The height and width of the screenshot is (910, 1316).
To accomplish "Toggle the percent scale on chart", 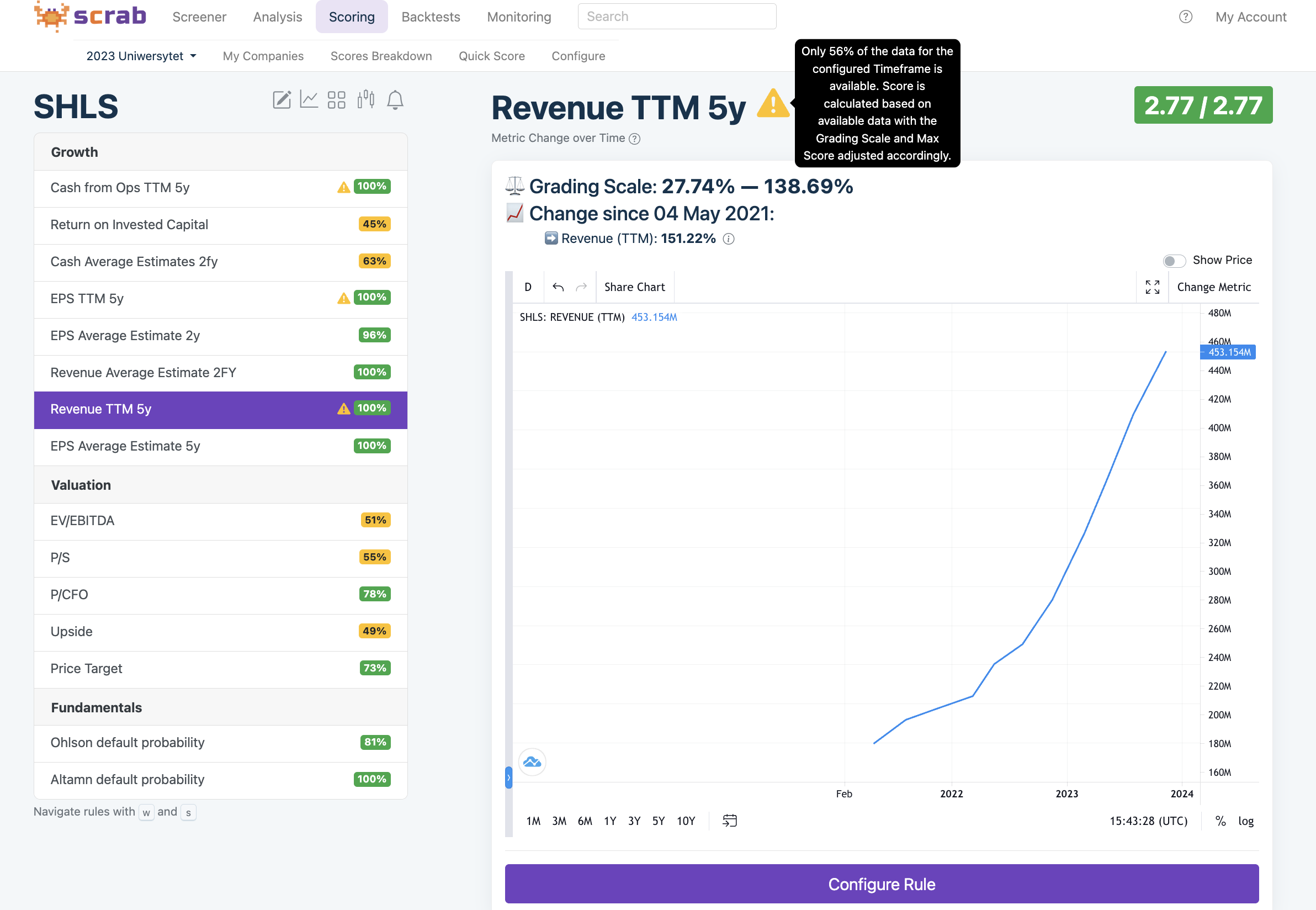I will 1221,821.
